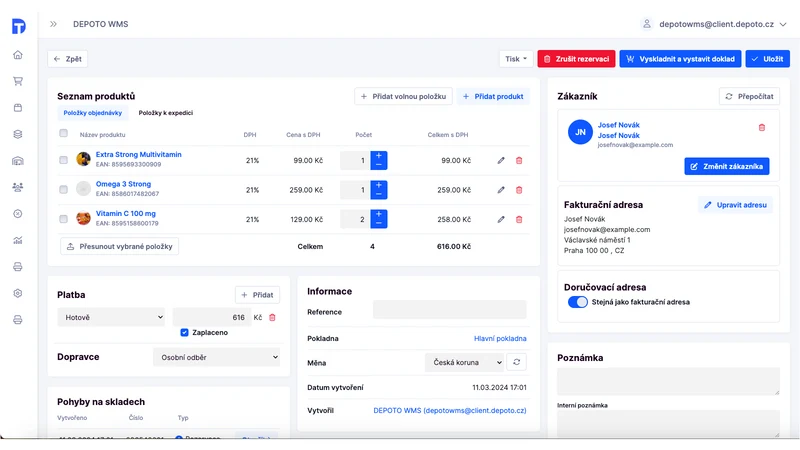Viewport: 800px width, 450px height.
Task: Click the JN customer avatar
Action: 580,132
